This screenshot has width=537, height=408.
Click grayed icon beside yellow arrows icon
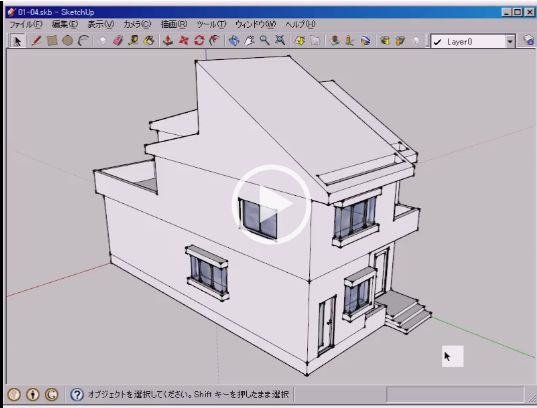point(315,41)
